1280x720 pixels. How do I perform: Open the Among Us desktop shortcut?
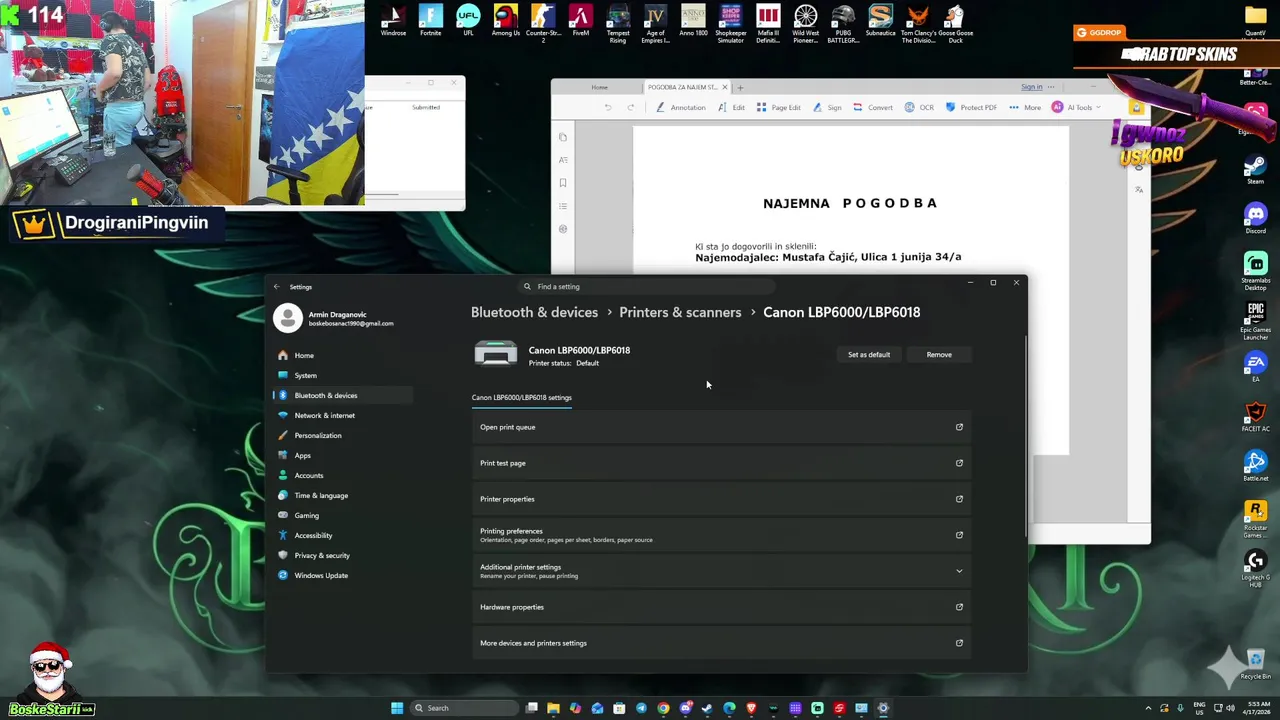tap(506, 21)
